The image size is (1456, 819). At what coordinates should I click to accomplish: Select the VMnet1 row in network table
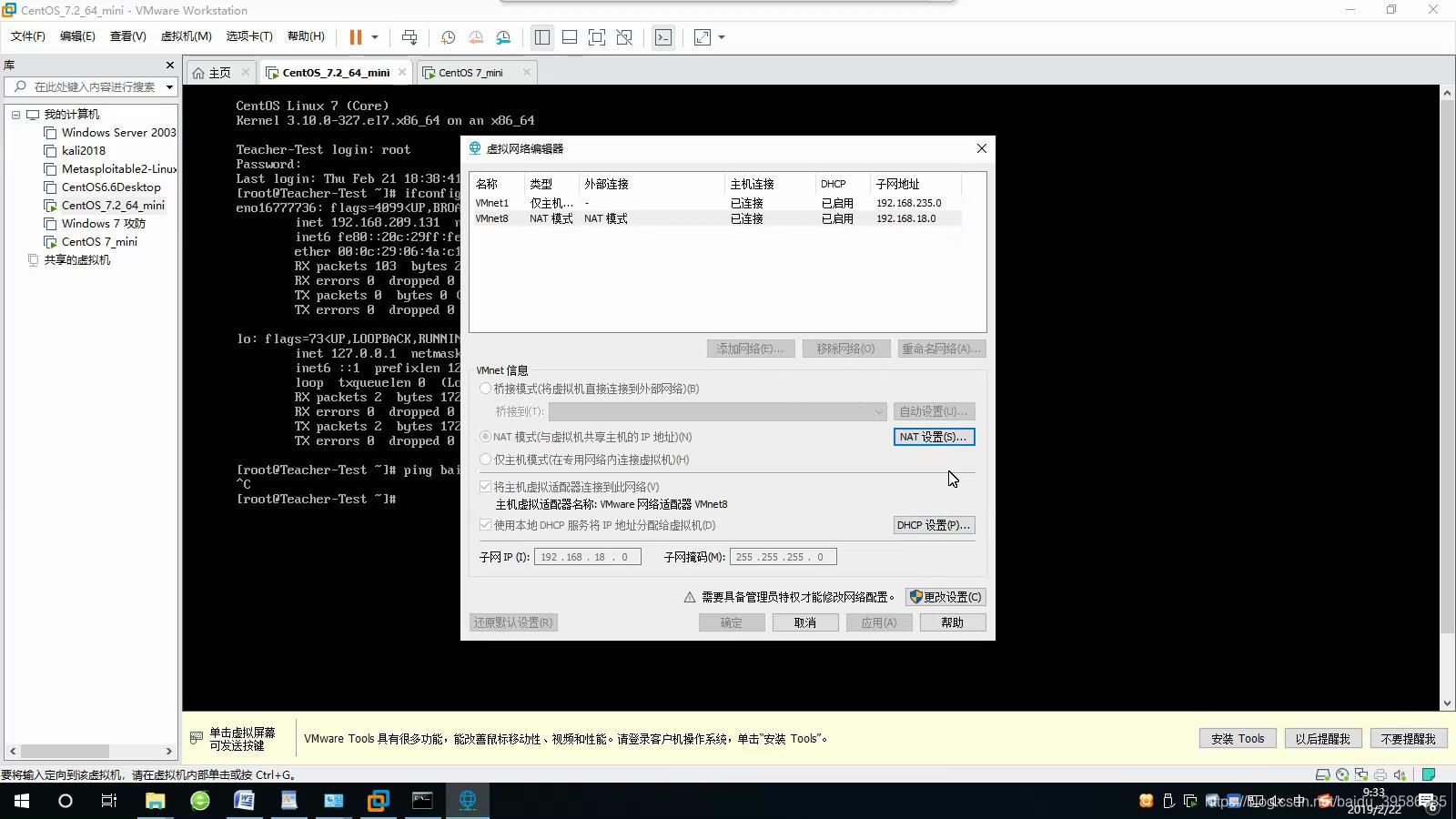[x=716, y=203]
